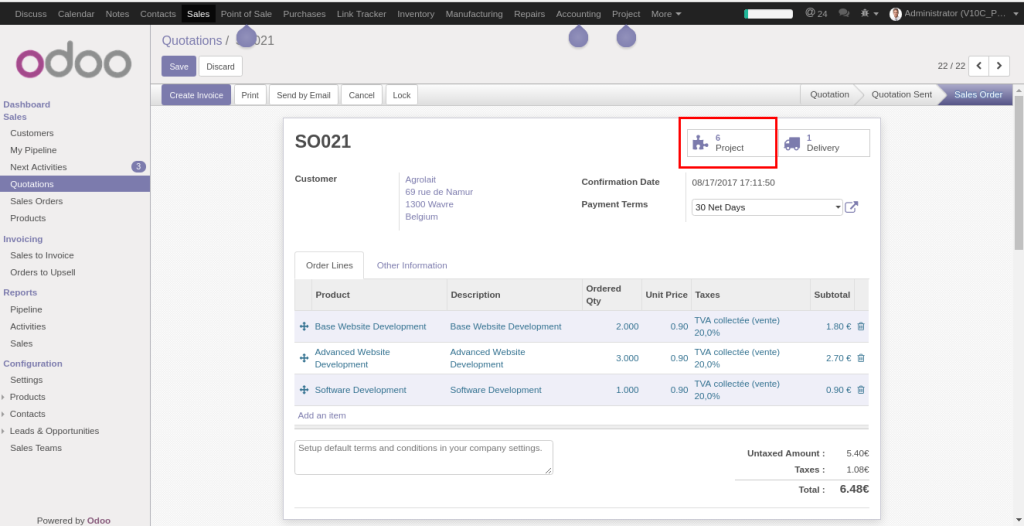Open Sales Orders in sidebar
The image size is (1024, 526).
[37, 201]
